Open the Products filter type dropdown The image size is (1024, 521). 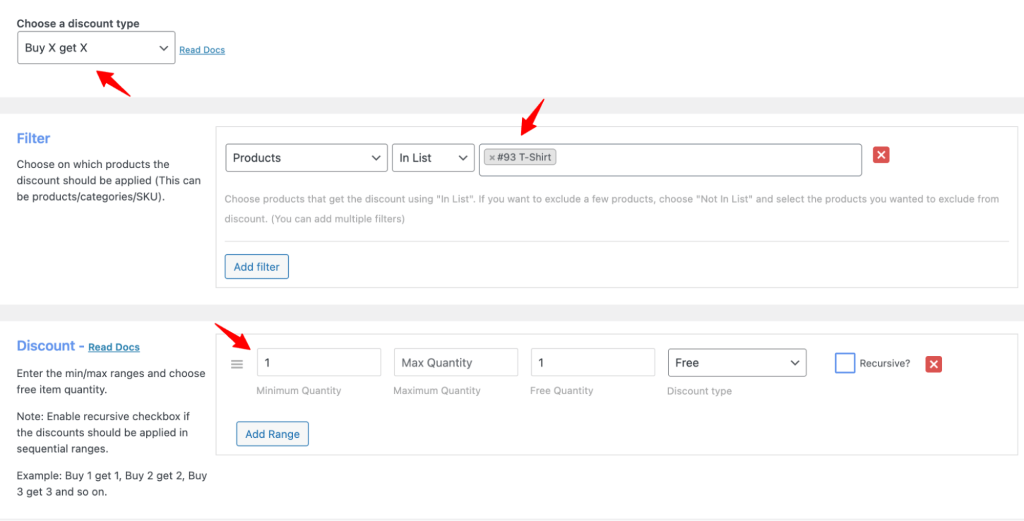click(x=306, y=158)
